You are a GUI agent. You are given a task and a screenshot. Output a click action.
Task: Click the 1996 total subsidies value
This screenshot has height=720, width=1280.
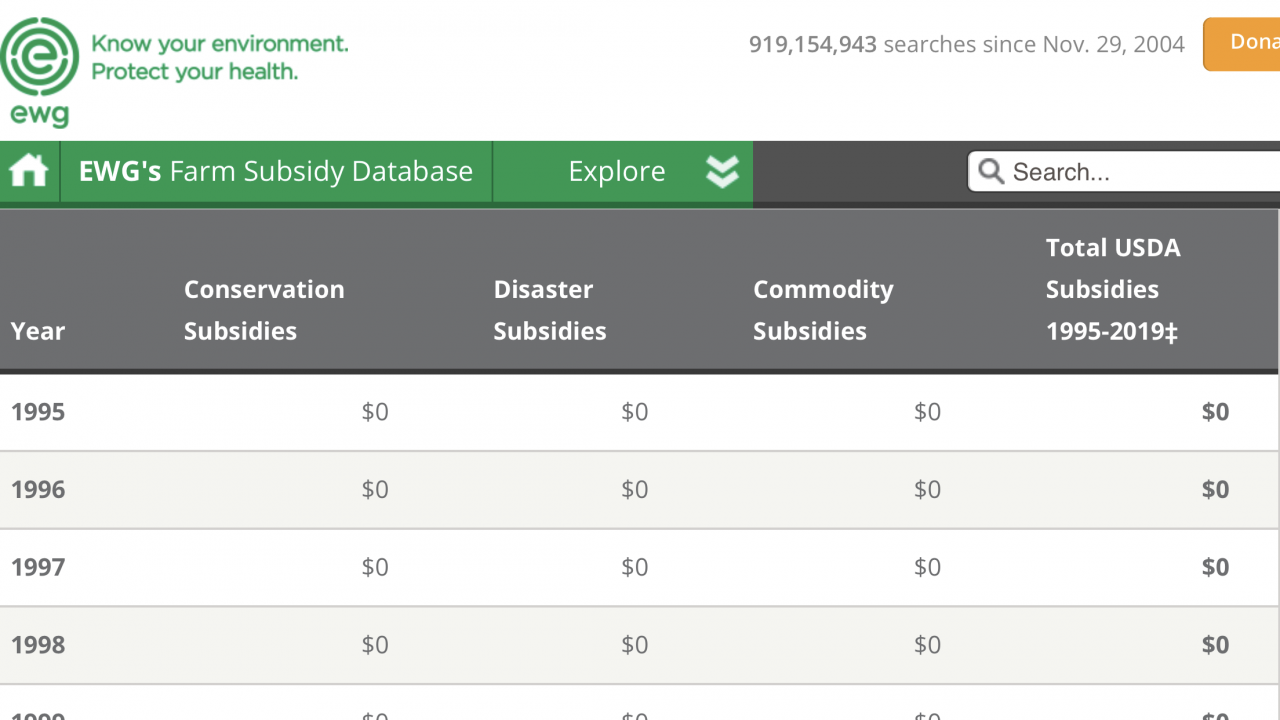coord(1216,490)
